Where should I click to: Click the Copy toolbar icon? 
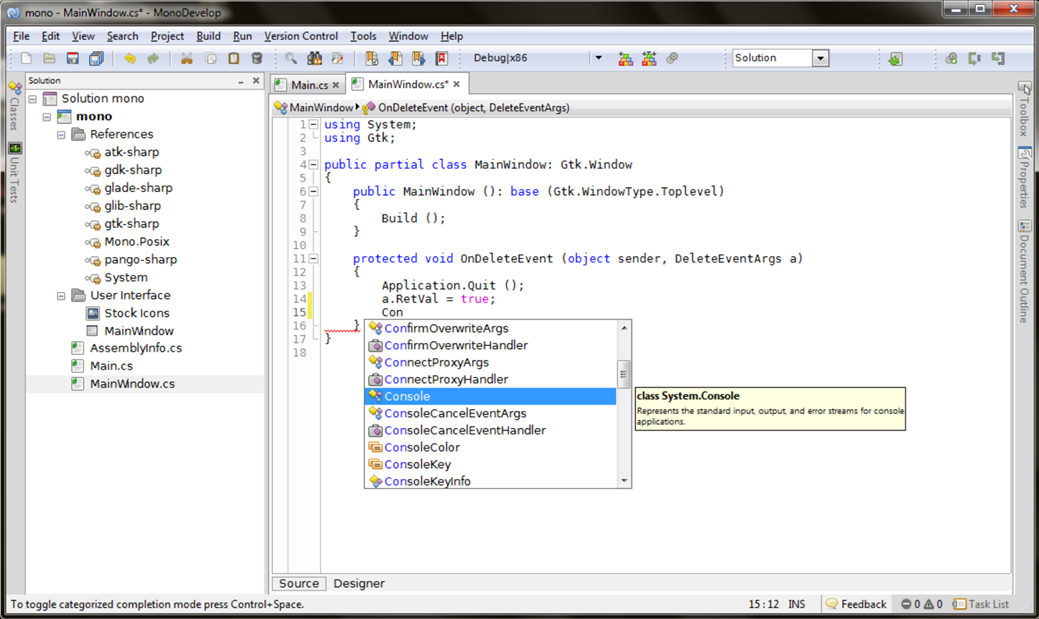click(211, 58)
